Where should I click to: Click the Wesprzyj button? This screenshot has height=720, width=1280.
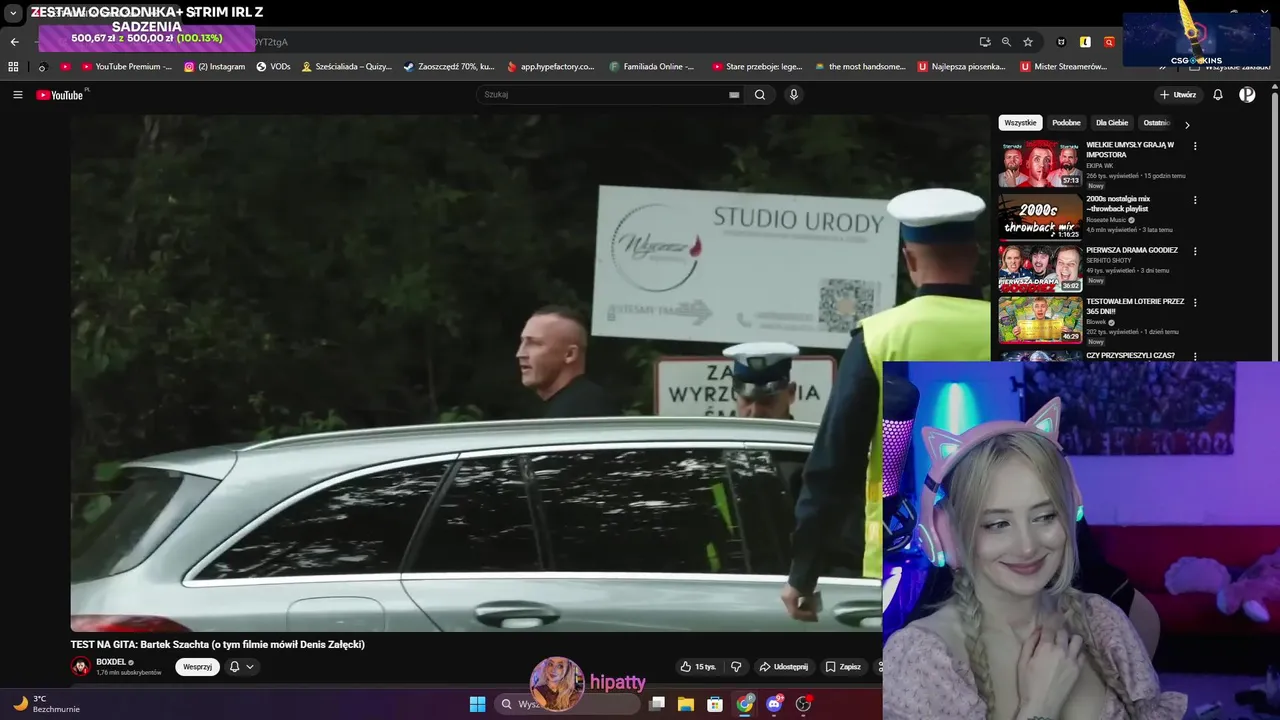pos(197,667)
